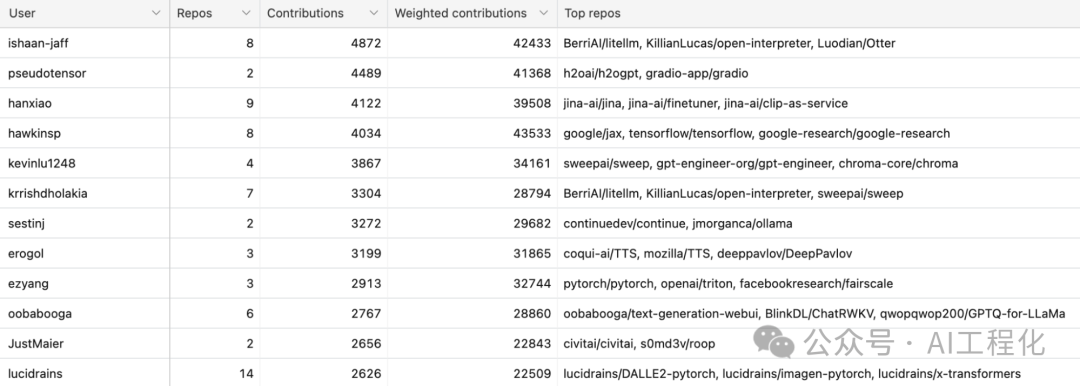Click weighted contributions value 22509

tap(532, 374)
